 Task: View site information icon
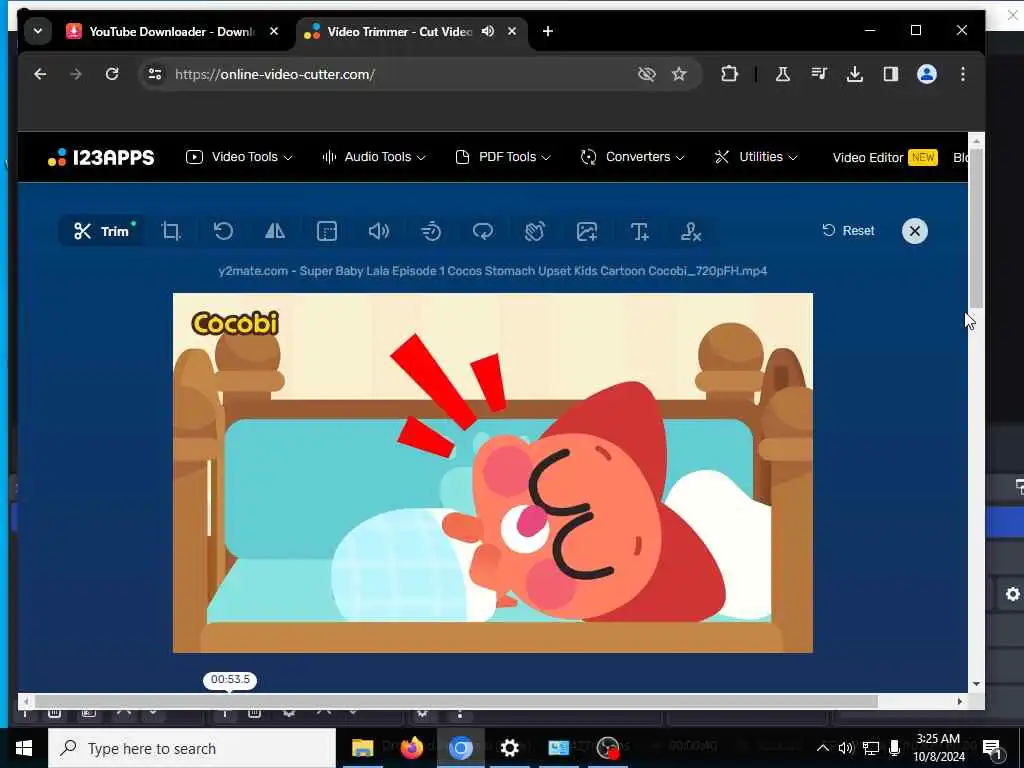point(155,74)
